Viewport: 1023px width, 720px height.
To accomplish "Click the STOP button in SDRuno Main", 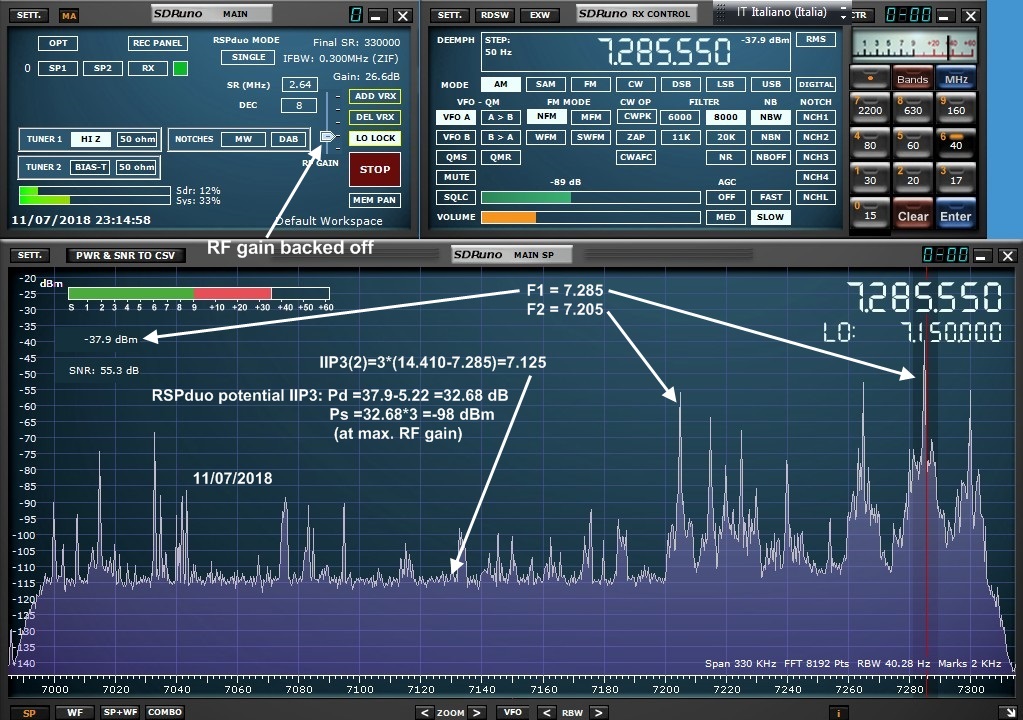I will 374,169.
